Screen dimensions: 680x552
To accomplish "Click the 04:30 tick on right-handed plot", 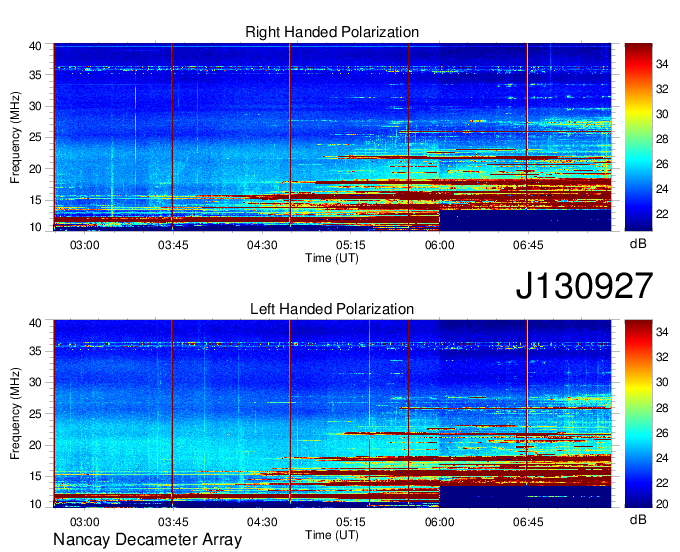I will [x=262, y=245].
